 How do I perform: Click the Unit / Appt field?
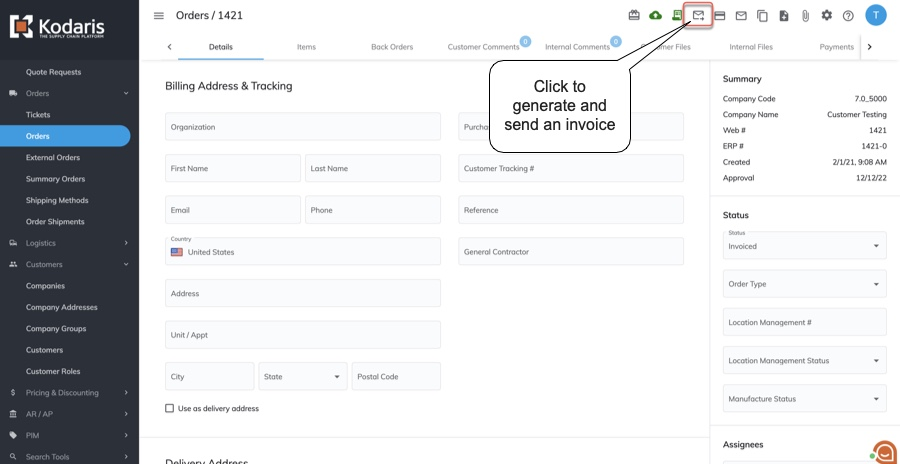[302, 335]
